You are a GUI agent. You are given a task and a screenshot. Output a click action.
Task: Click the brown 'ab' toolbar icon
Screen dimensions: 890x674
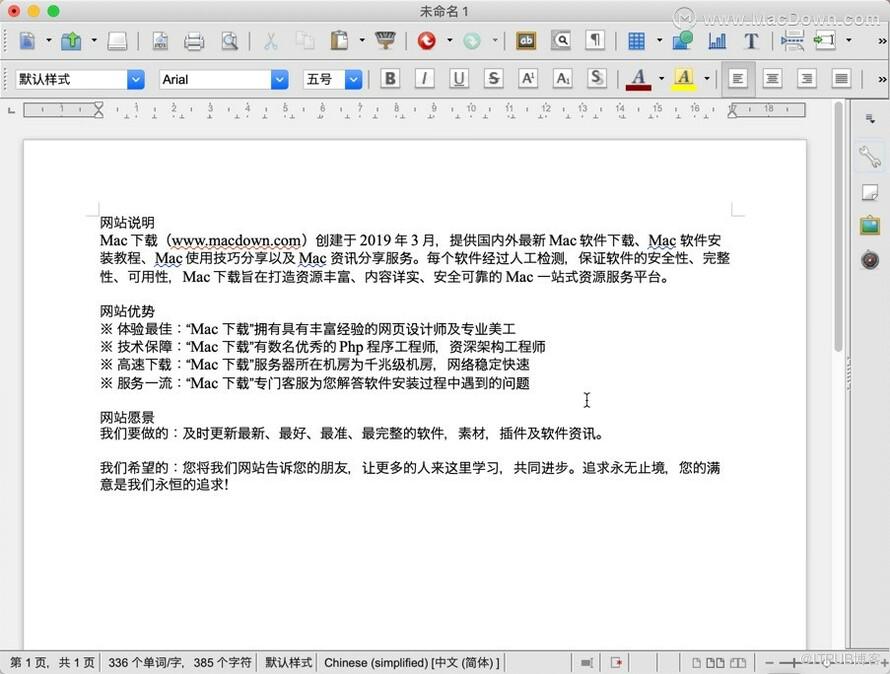[526, 41]
